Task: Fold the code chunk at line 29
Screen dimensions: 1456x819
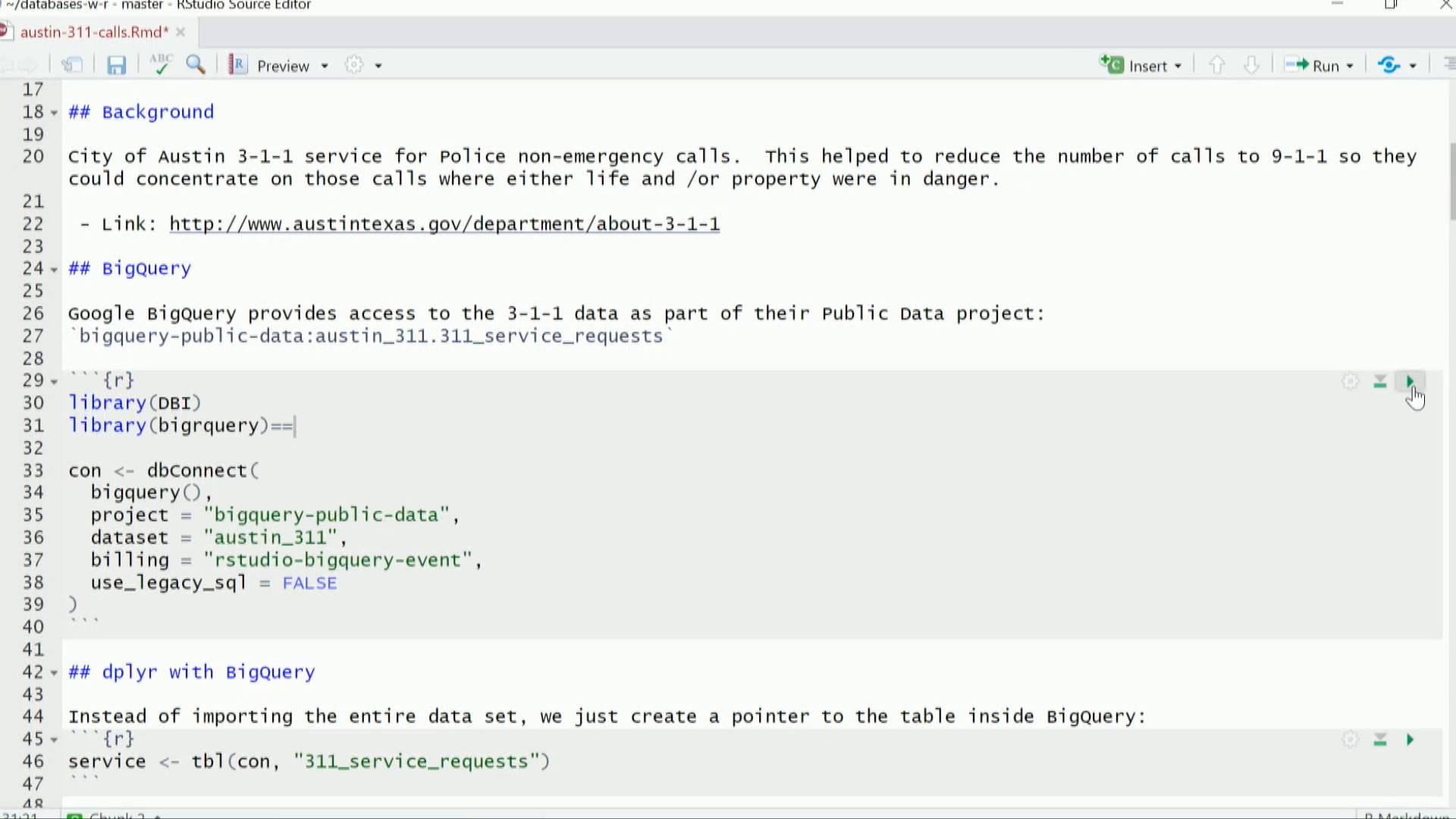Action: point(54,381)
